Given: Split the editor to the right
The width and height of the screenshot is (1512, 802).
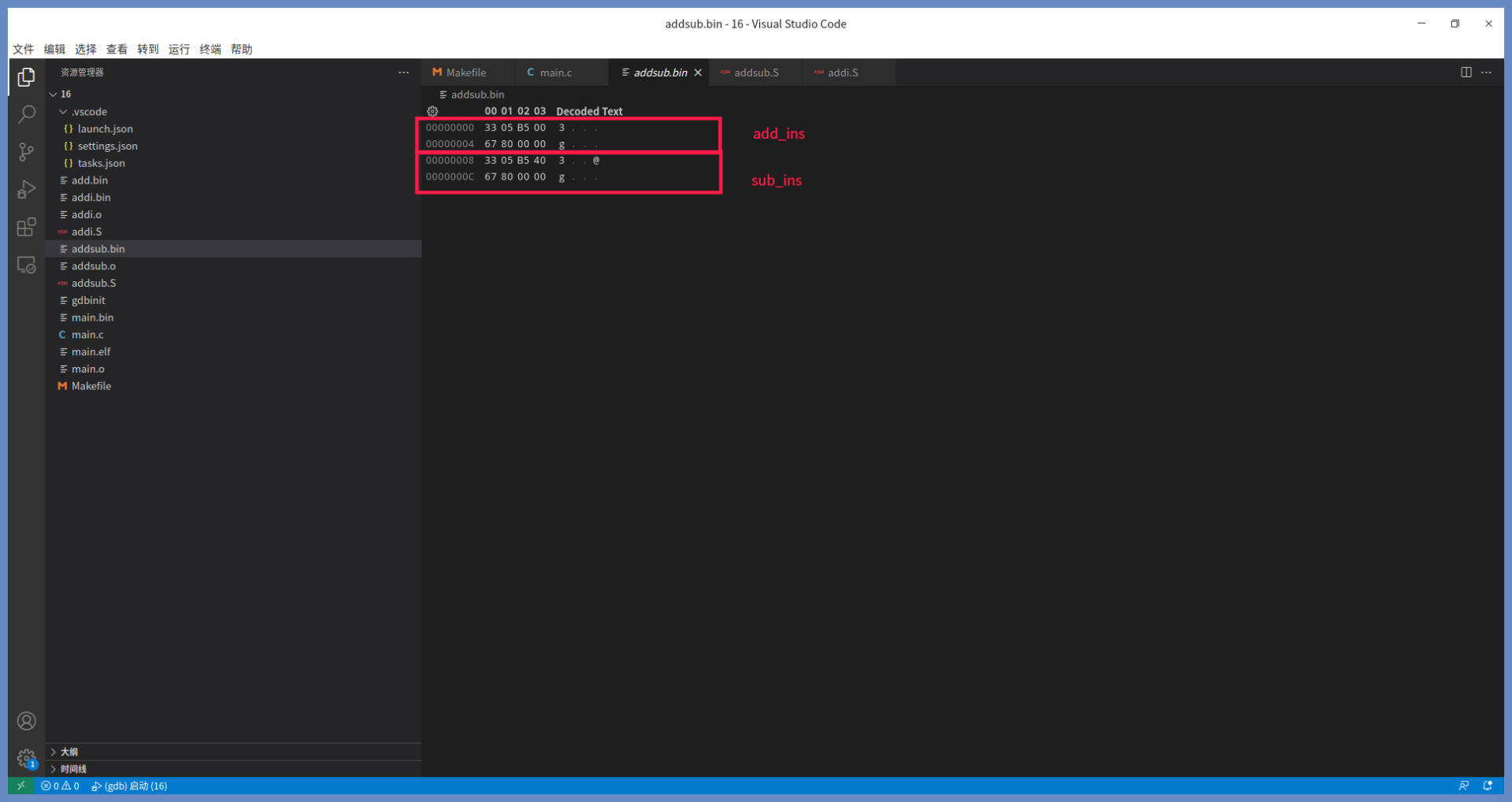Looking at the screenshot, I should [x=1466, y=72].
